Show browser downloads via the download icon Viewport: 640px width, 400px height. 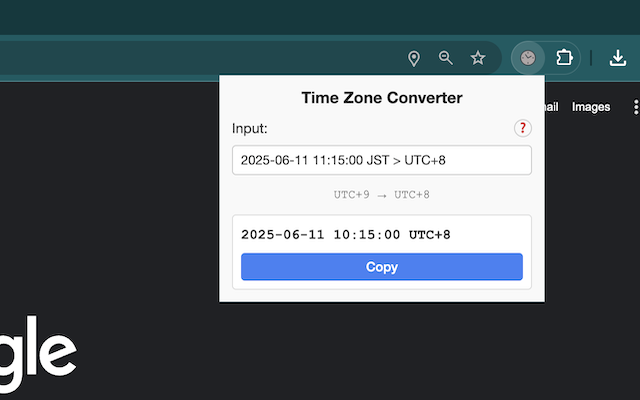pos(618,58)
